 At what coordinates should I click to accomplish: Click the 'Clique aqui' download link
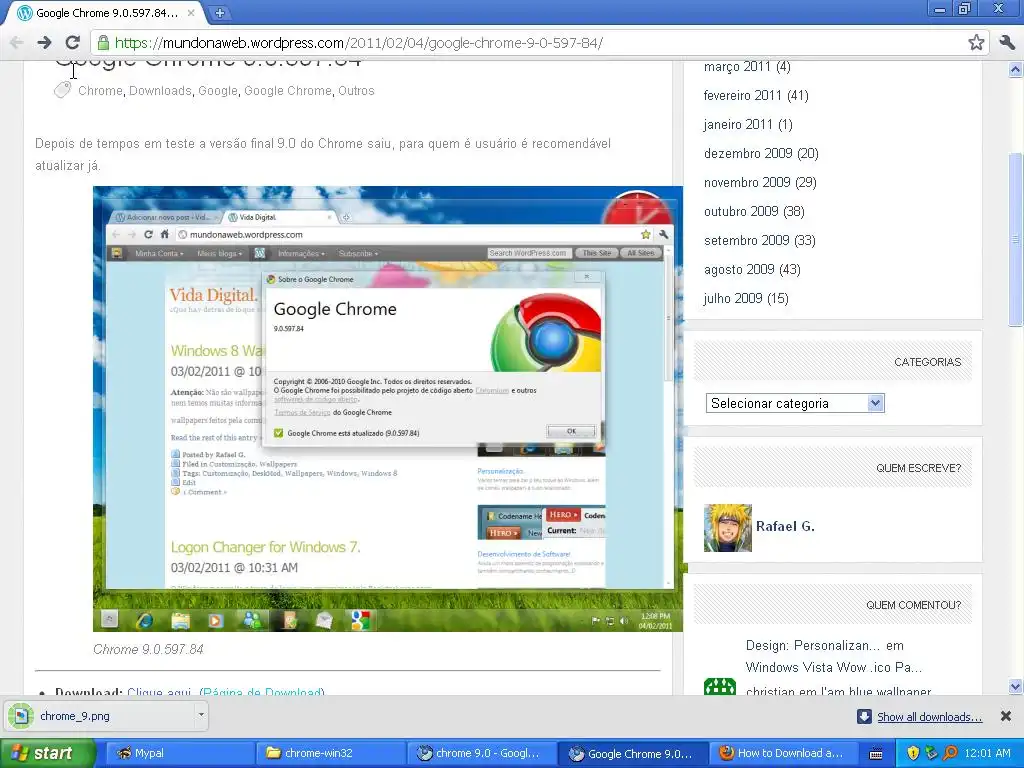point(159,691)
